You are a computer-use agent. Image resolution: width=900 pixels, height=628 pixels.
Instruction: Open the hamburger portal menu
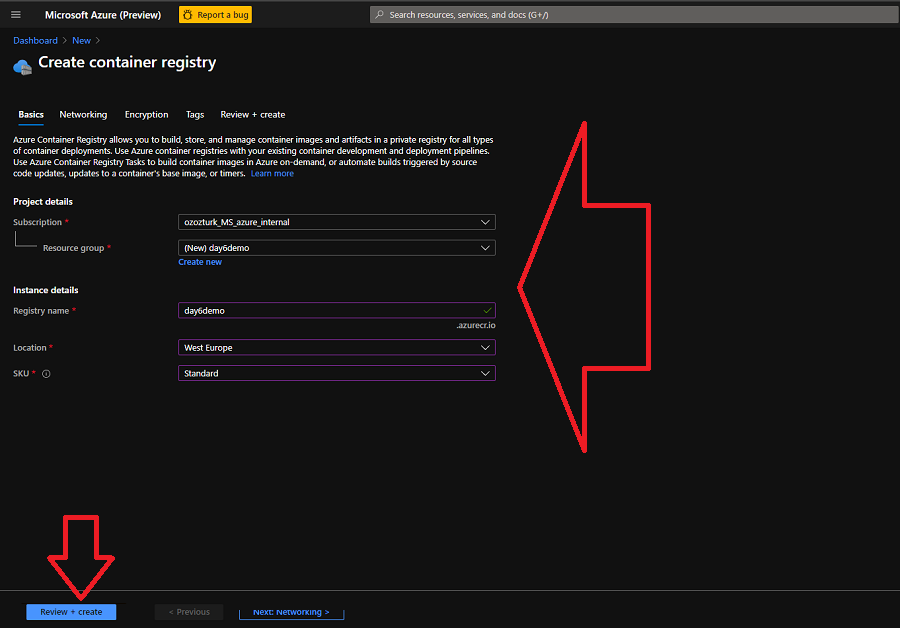(x=15, y=15)
